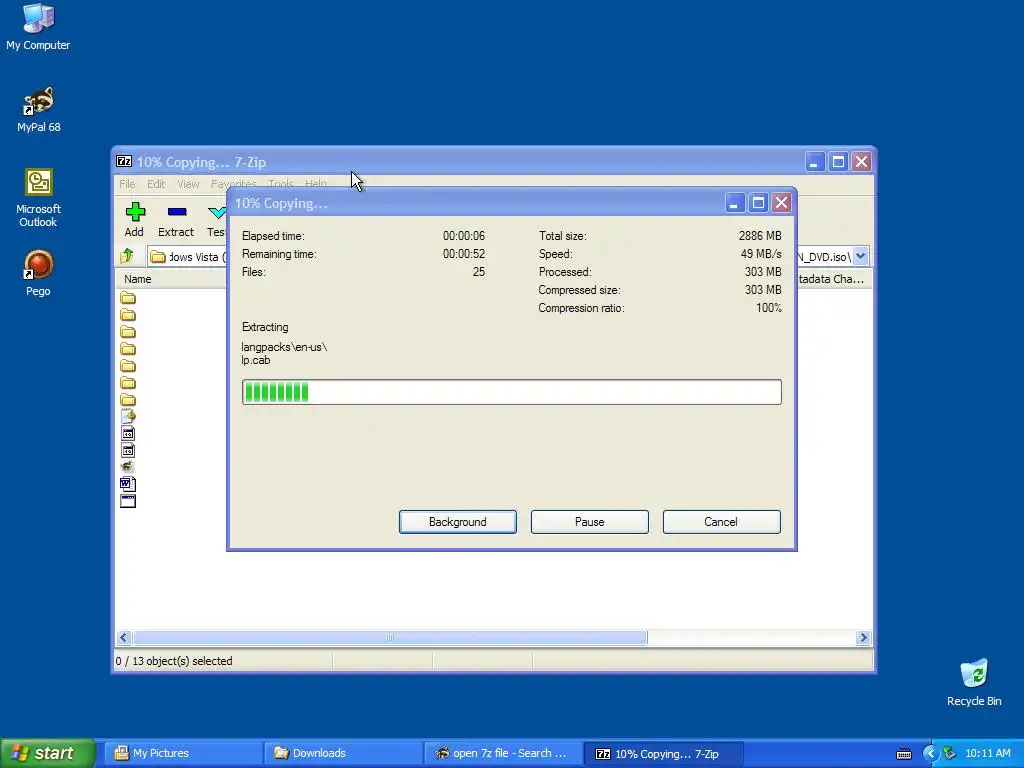Viewport: 1024px width, 768px height.
Task: Click the horizontal scrollbar thumb in file list
Action: (390, 637)
